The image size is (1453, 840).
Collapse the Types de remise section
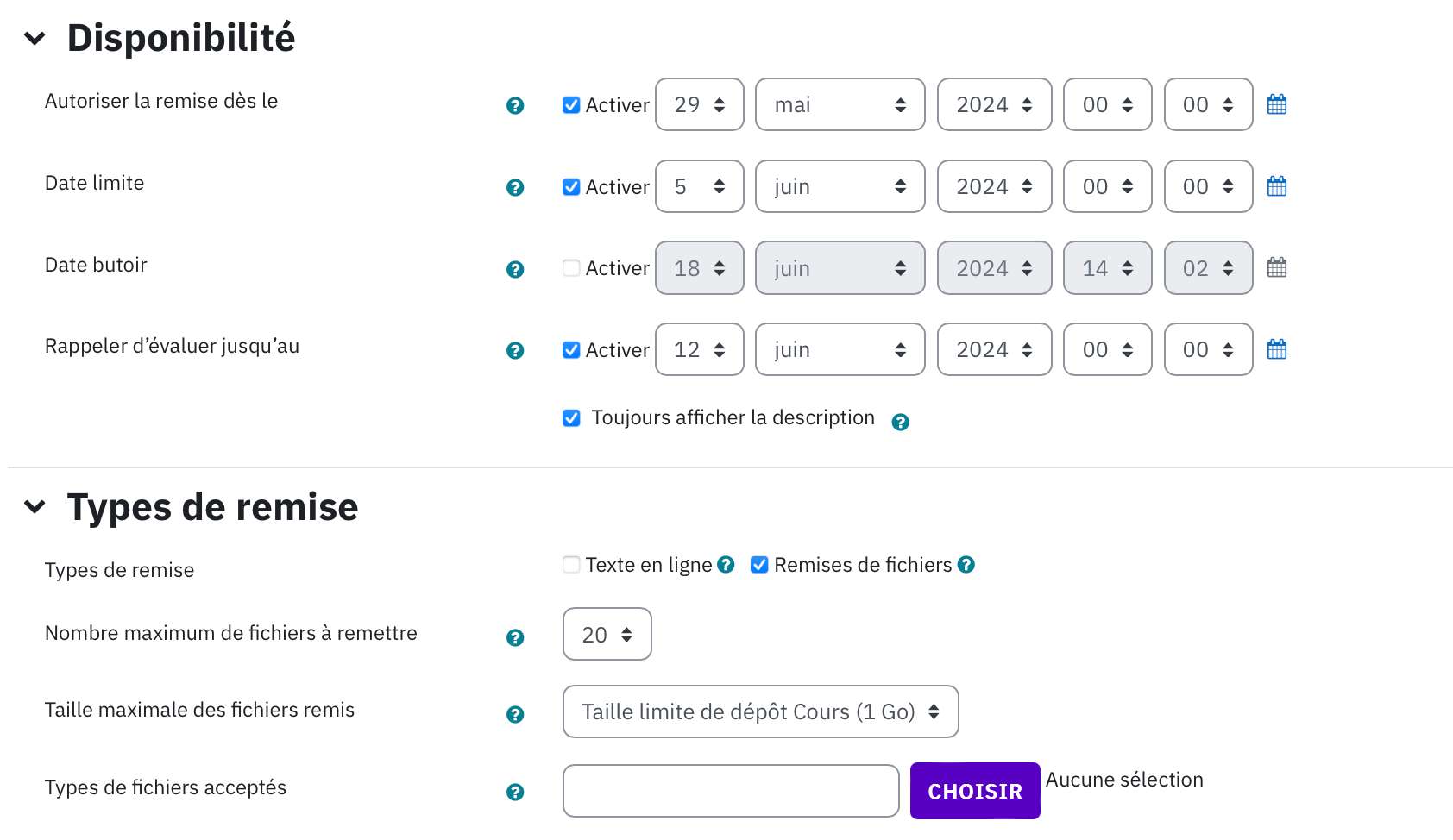coord(35,506)
